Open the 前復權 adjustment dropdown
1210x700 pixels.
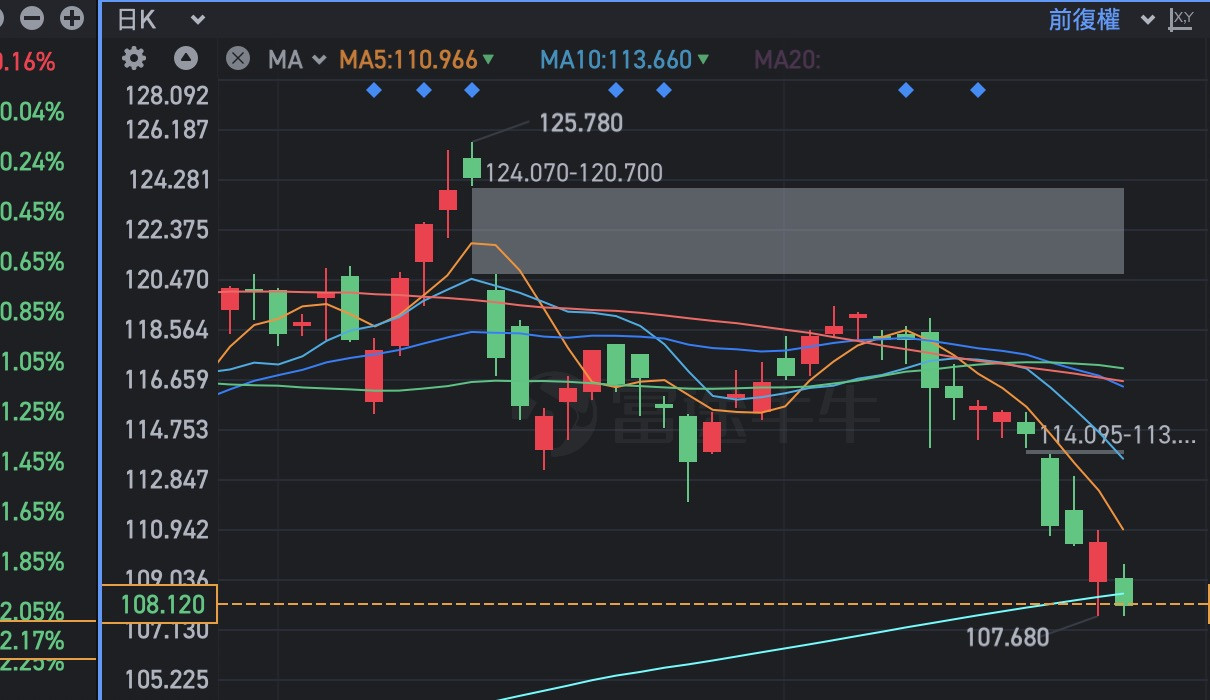(1100, 19)
